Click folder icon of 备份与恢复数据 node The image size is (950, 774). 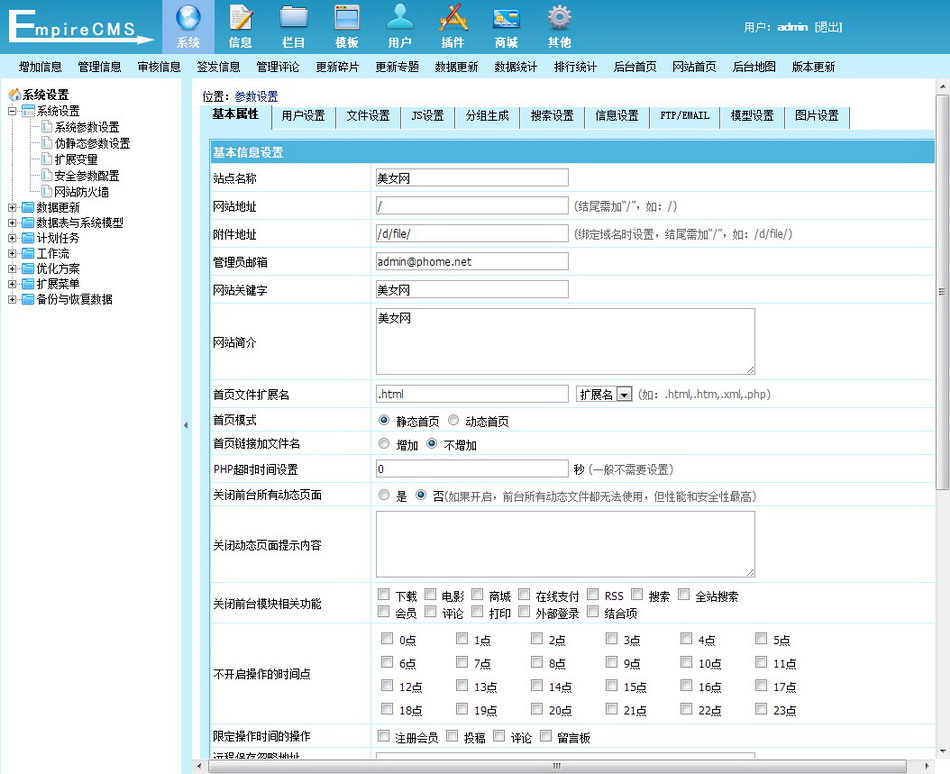pos(28,299)
